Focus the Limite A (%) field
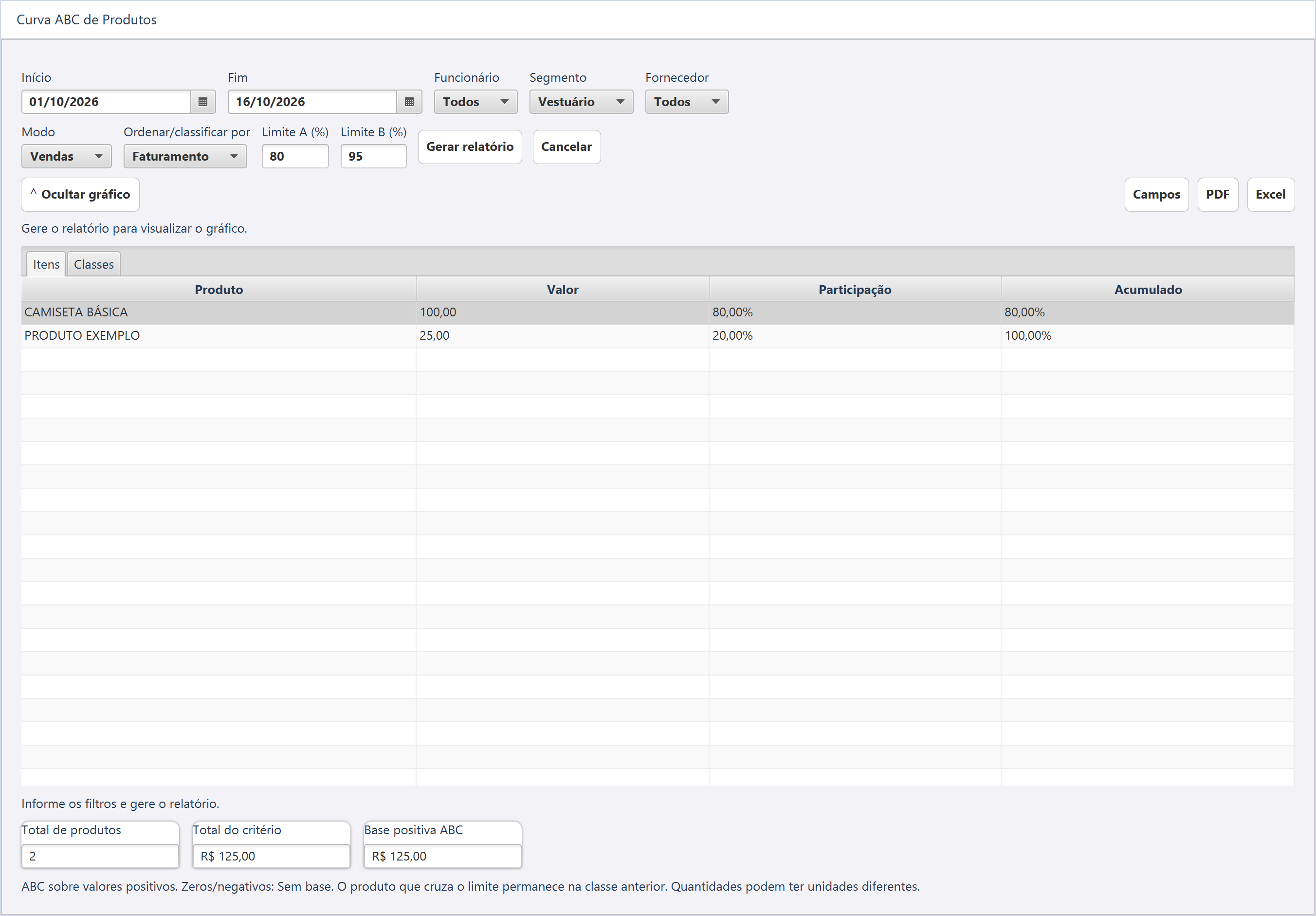The image size is (1316, 916). click(x=295, y=157)
